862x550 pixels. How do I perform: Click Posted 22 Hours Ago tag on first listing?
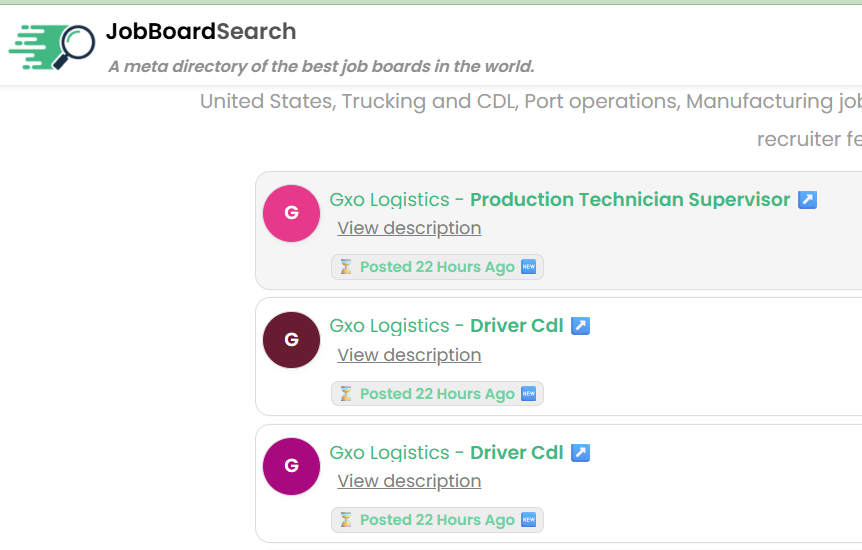click(437, 267)
